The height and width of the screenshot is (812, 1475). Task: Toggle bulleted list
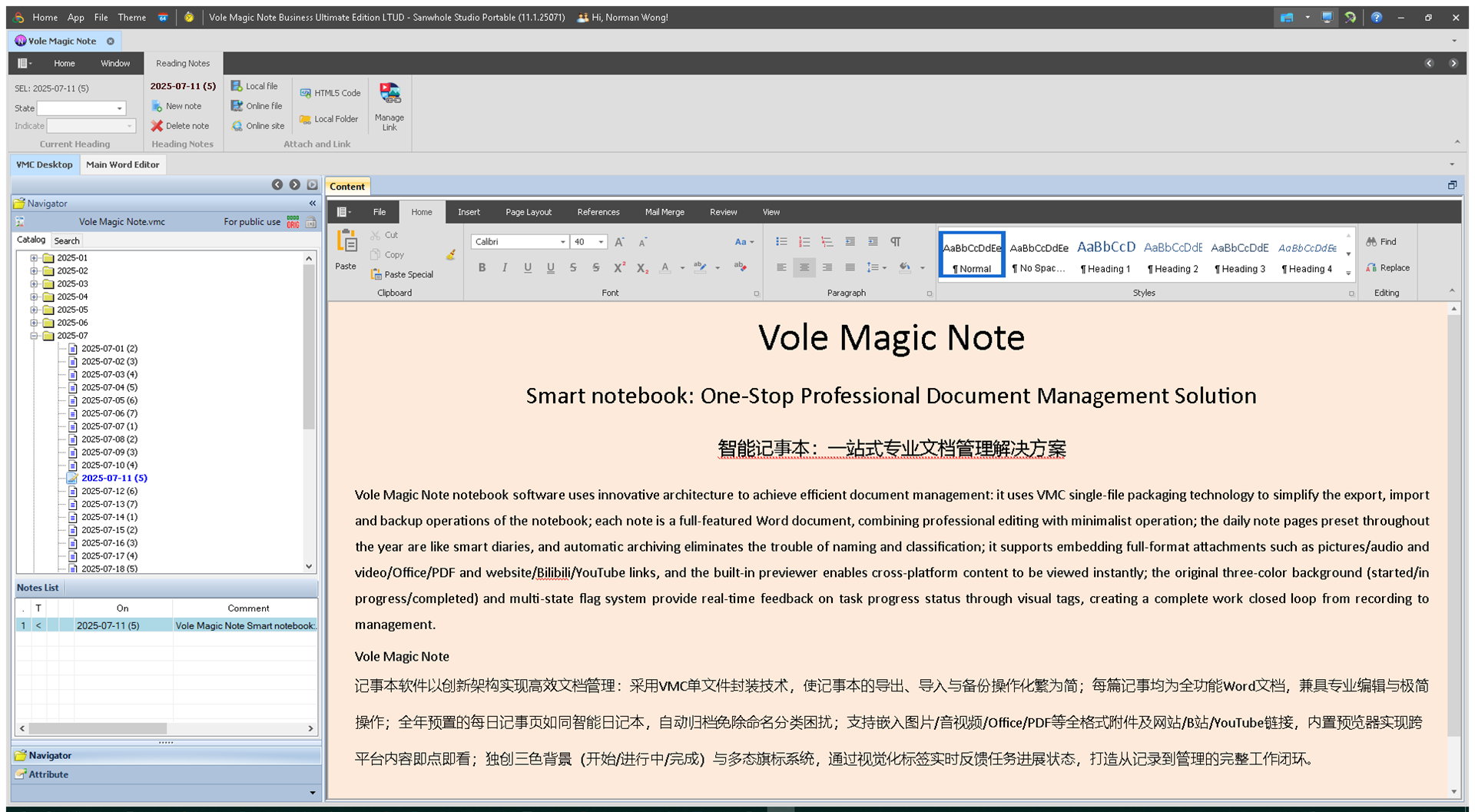point(781,242)
